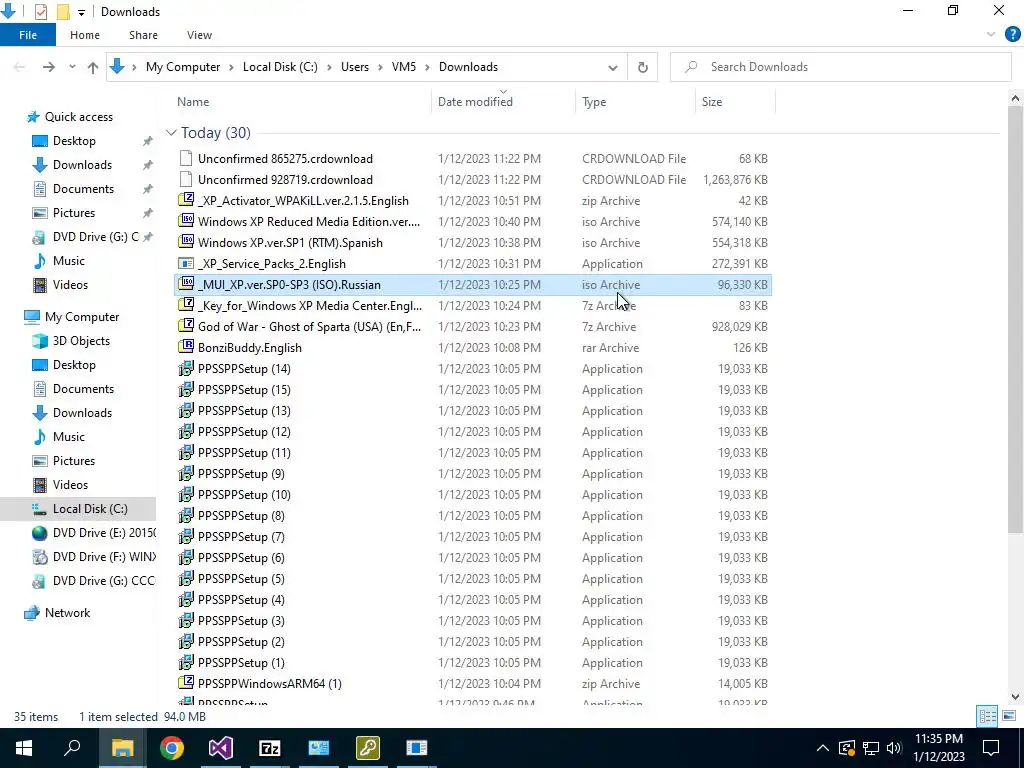Select God of War - Ghost of Sparta archive
Viewport: 1024px width, 768px height.
[x=473, y=327]
